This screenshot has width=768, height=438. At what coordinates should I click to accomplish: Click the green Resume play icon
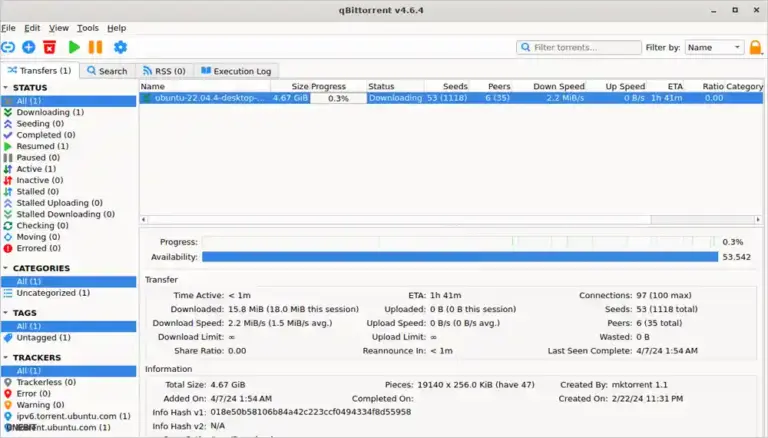(74, 48)
